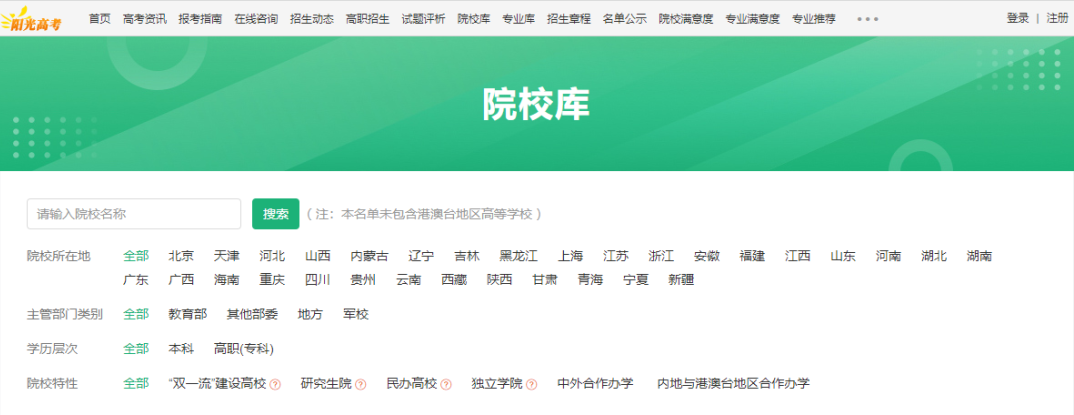Filter location to 新疆

tap(682, 279)
